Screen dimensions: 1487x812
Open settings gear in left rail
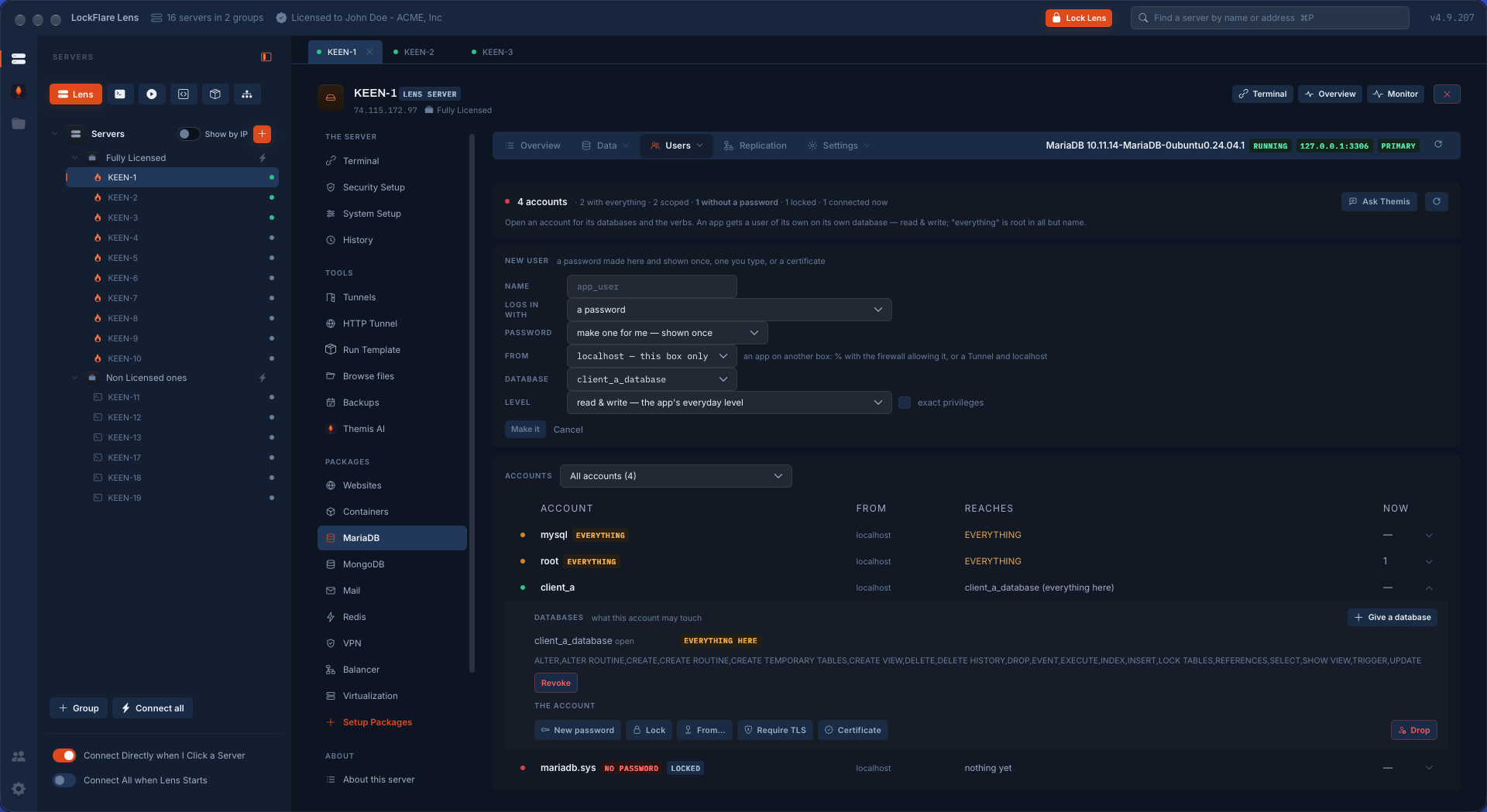[x=19, y=789]
